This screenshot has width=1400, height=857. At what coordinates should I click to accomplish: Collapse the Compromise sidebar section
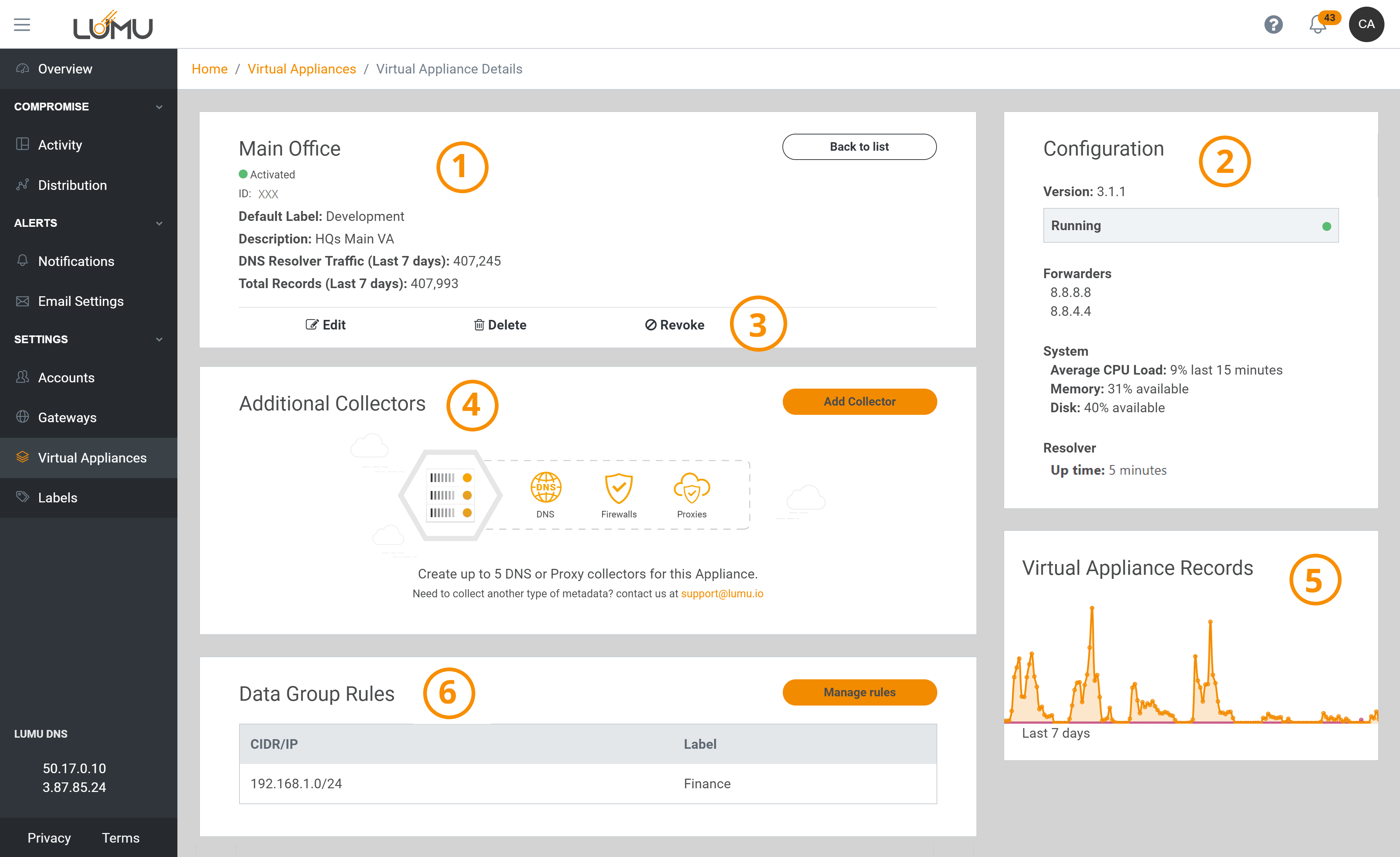[159, 107]
